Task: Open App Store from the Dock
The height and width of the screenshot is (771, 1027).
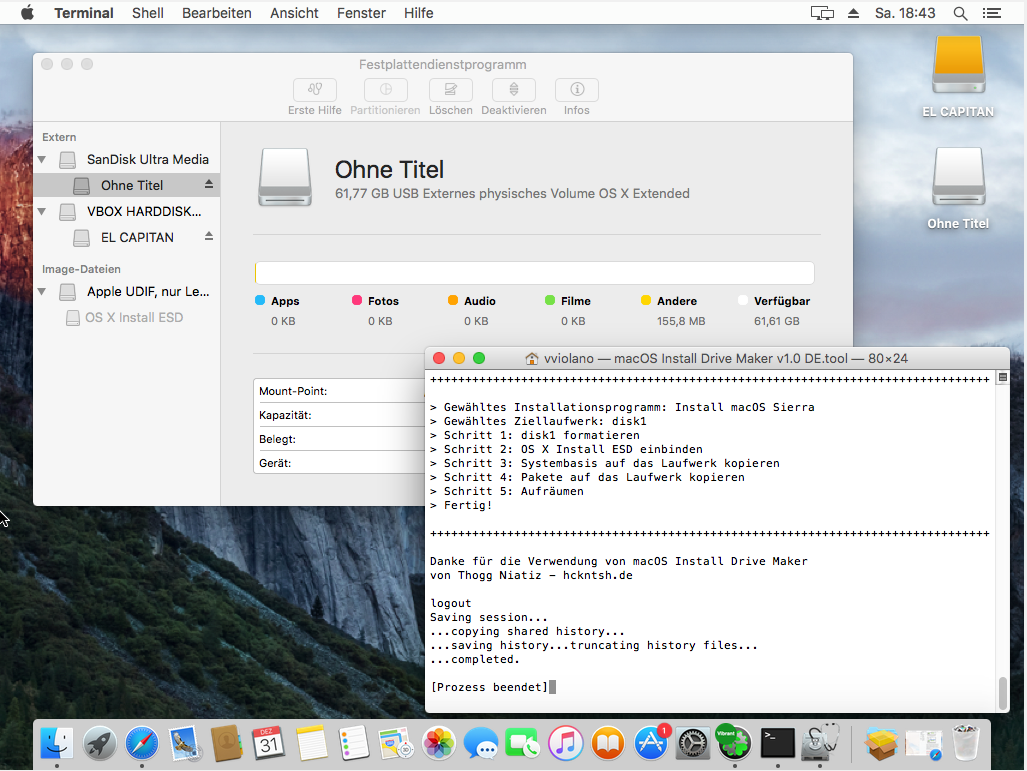Action: tap(650, 743)
